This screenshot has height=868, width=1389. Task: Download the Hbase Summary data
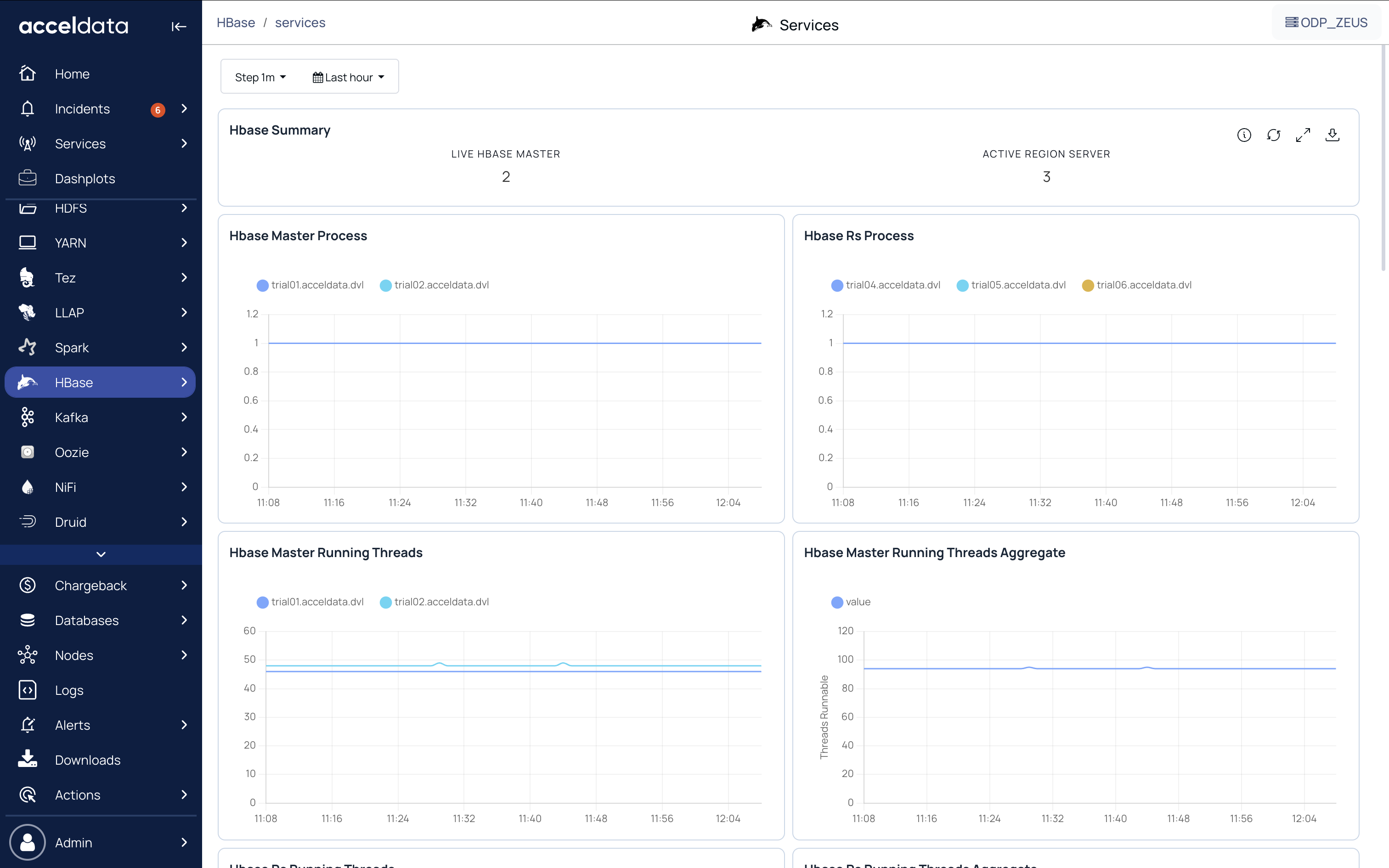pyautogui.click(x=1332, y=135)
